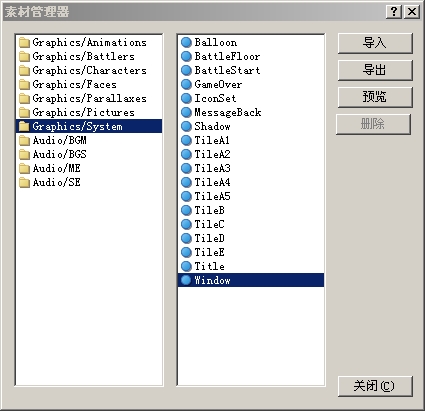Select the Graphics/Pictures folder name

coord(83,113)
